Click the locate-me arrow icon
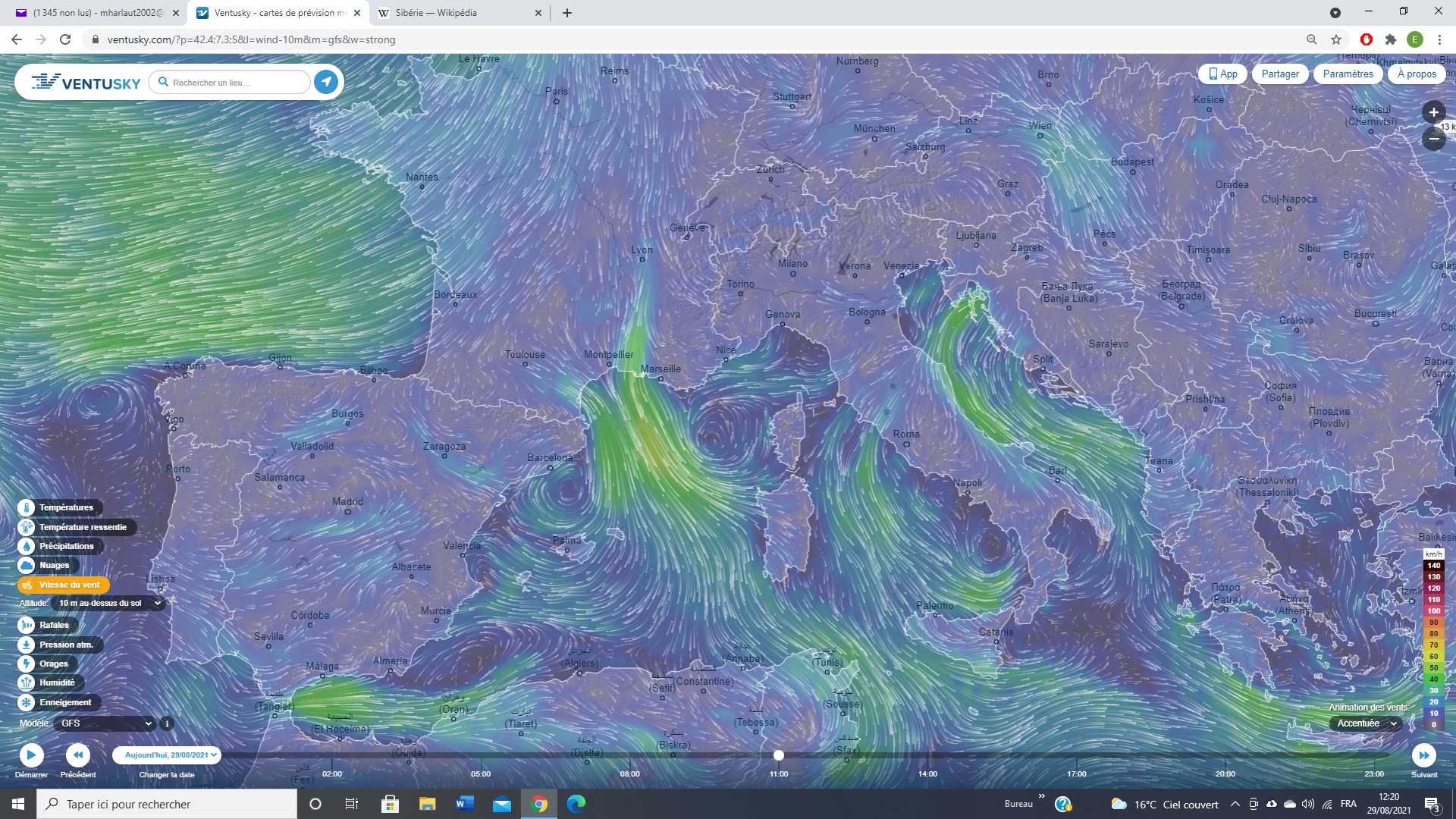1456x819 pixels. (x=326, y=82)
